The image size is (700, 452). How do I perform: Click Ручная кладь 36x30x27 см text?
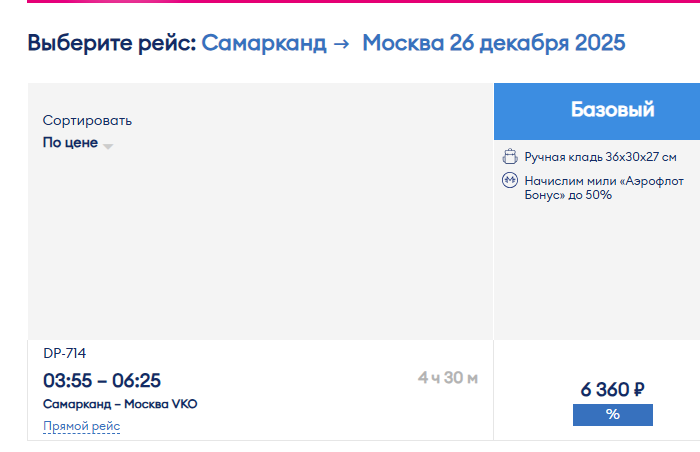[x=600, y=157]
